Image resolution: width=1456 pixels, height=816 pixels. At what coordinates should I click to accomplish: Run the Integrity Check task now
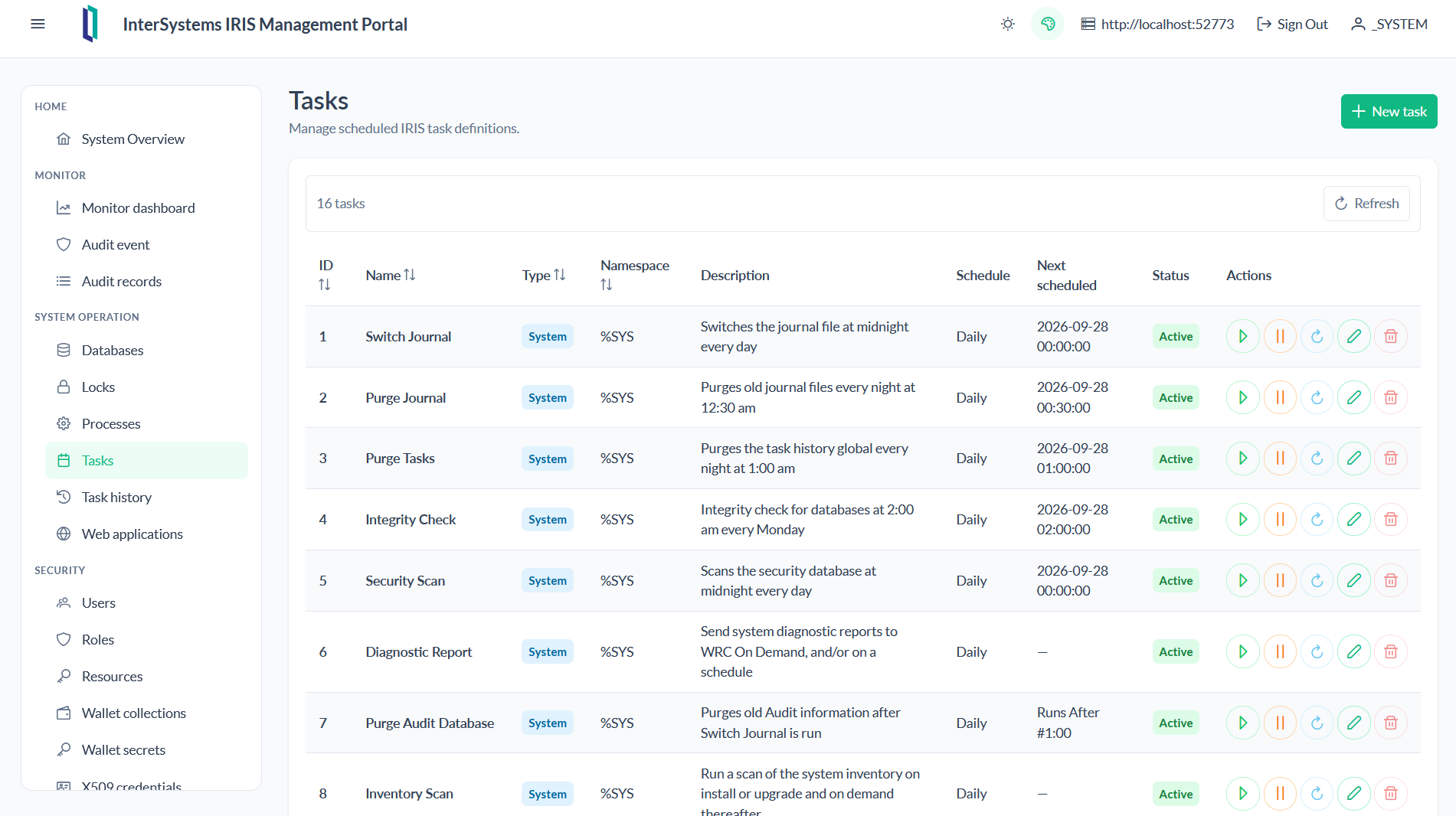coord(1243,520)
